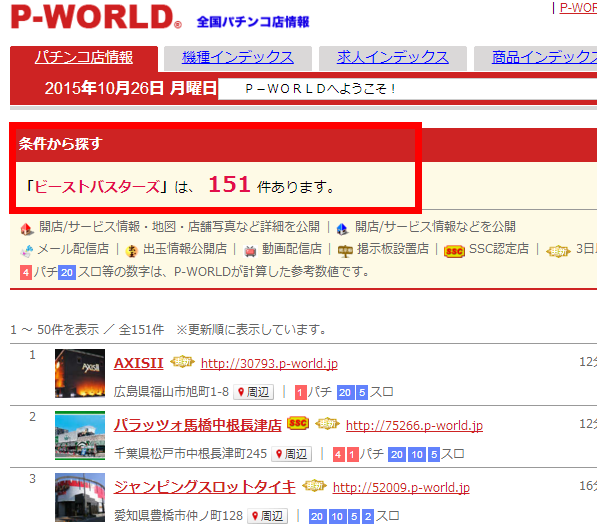Click 動画配信店 video legend icon
597x524 pixels.
[250, 251]
